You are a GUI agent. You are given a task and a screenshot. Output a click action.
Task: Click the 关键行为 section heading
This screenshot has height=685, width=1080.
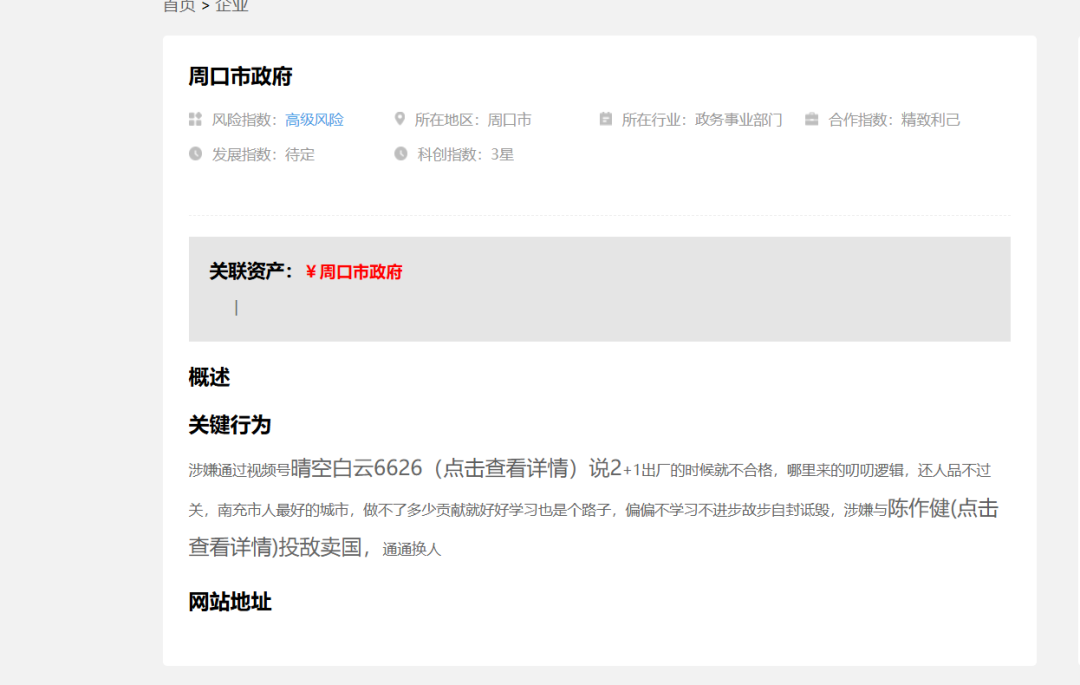click(x=230, y=425)
